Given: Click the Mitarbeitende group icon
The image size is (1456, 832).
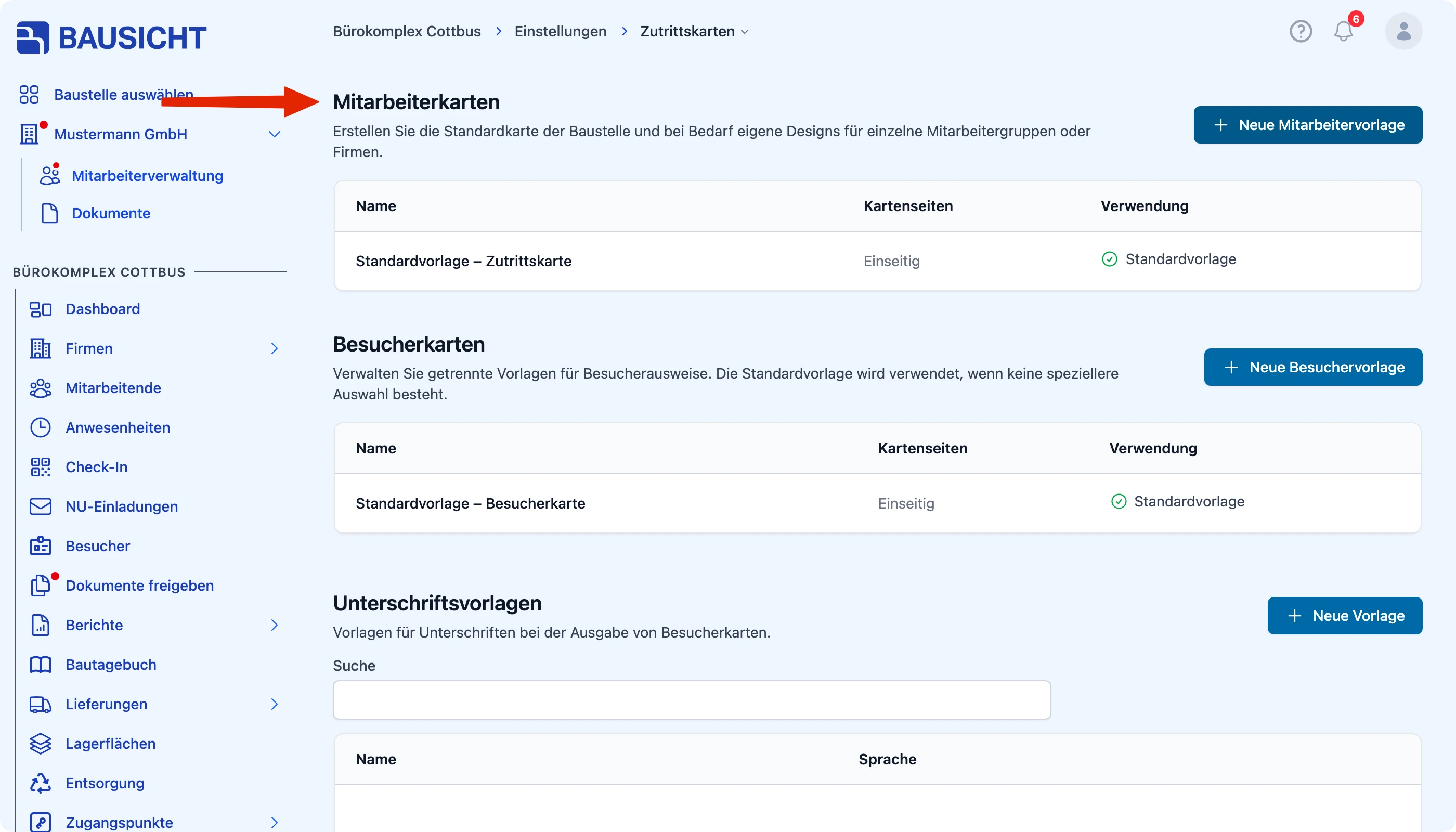Looking at the screenshot, I should click(40, 388).
